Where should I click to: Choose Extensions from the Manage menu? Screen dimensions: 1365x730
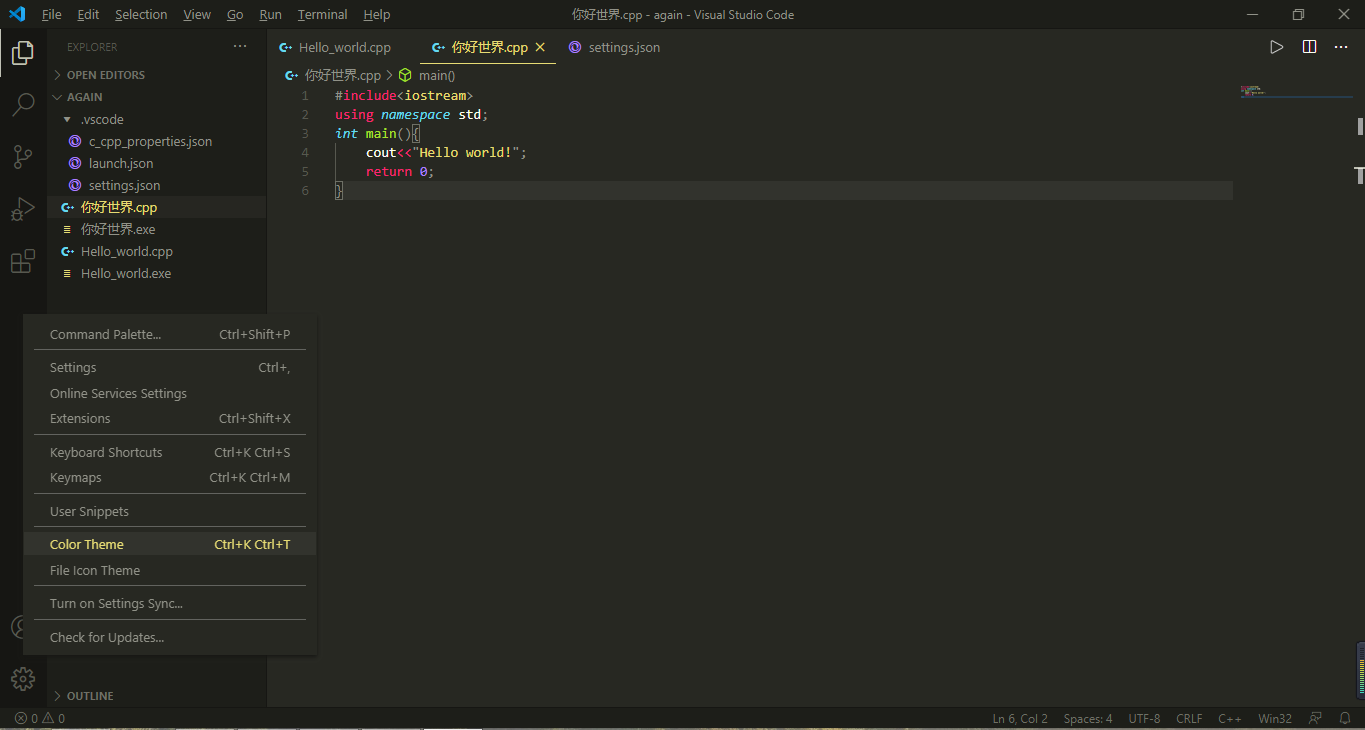(x=170, y=419)
